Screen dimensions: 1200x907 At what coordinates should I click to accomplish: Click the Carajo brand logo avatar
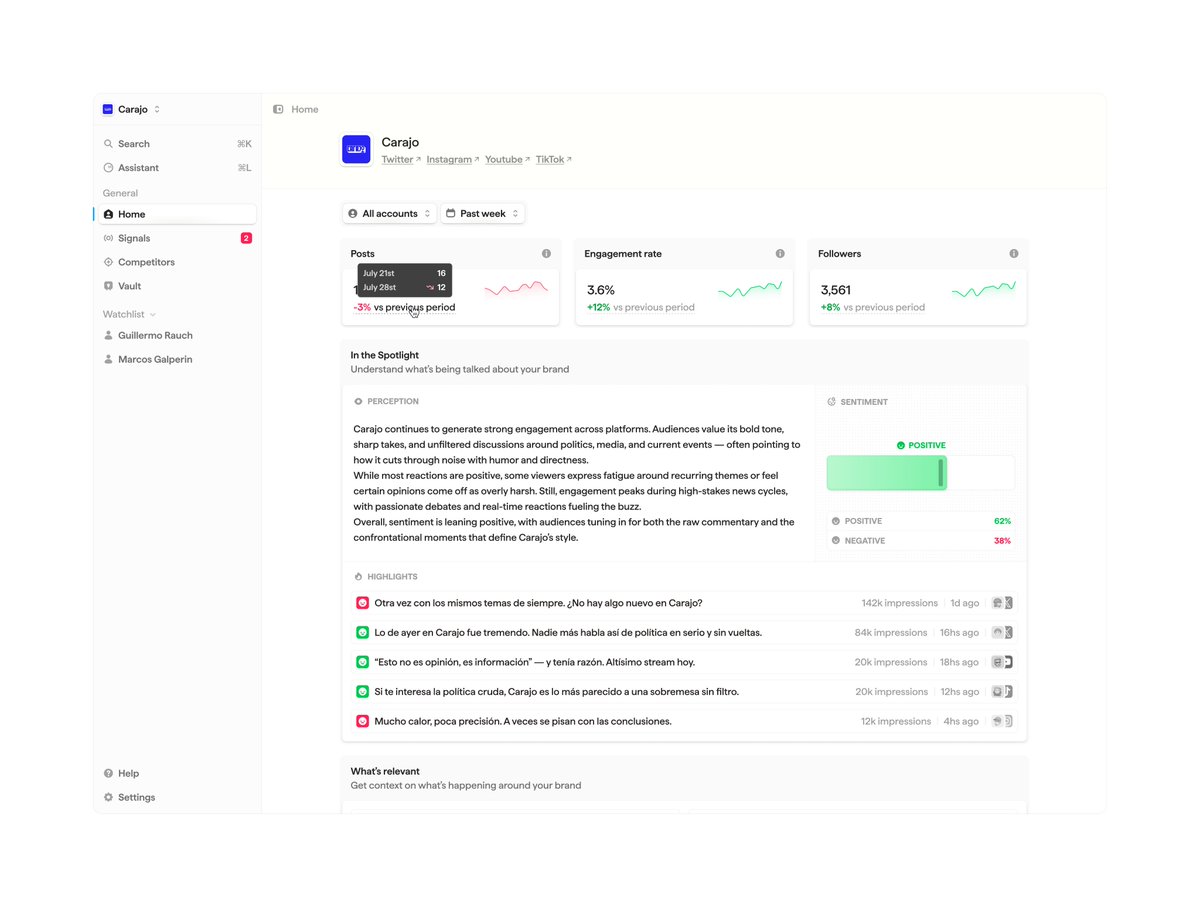click(356, 150)
